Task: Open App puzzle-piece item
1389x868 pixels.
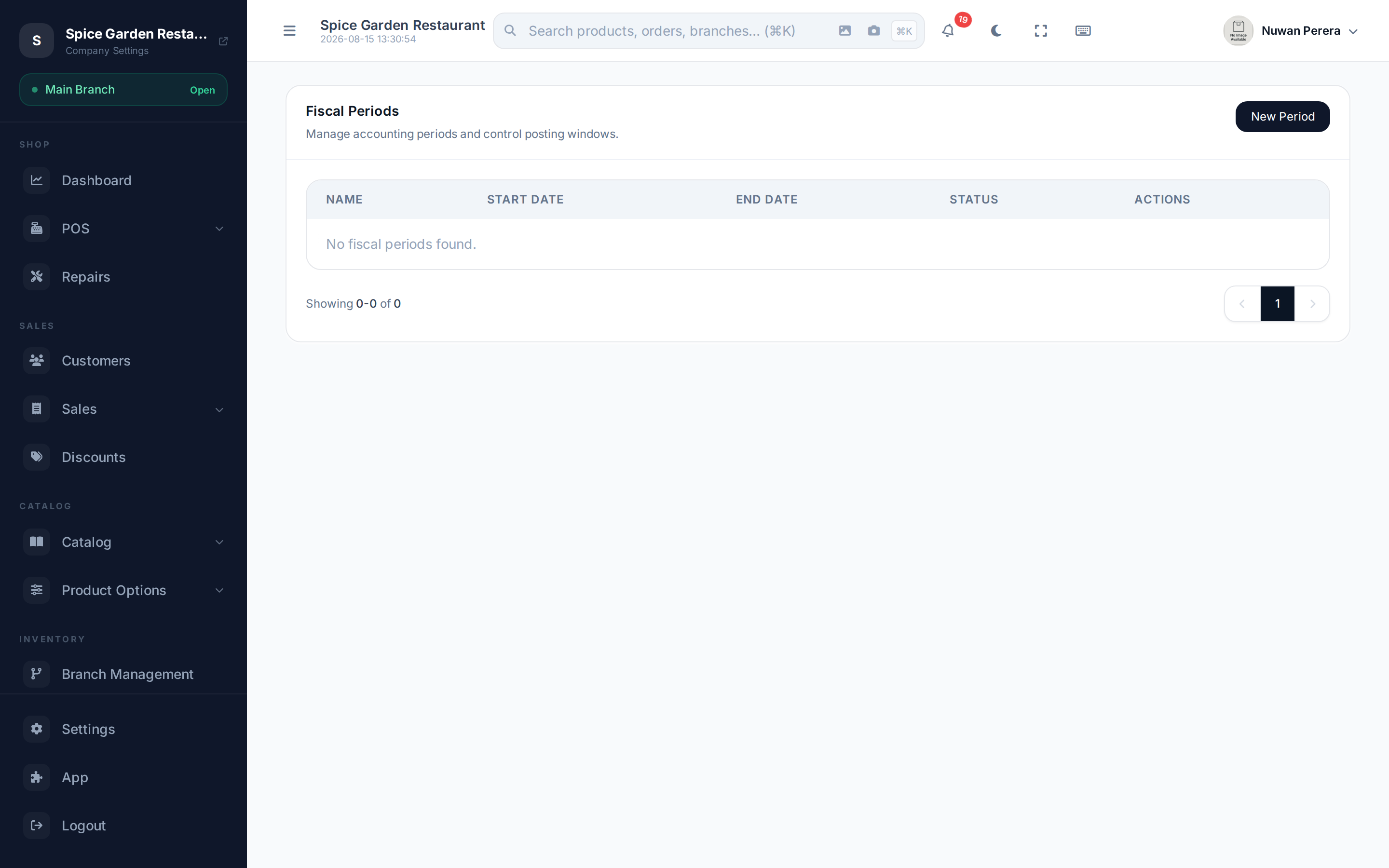Action: click(123, 777)
